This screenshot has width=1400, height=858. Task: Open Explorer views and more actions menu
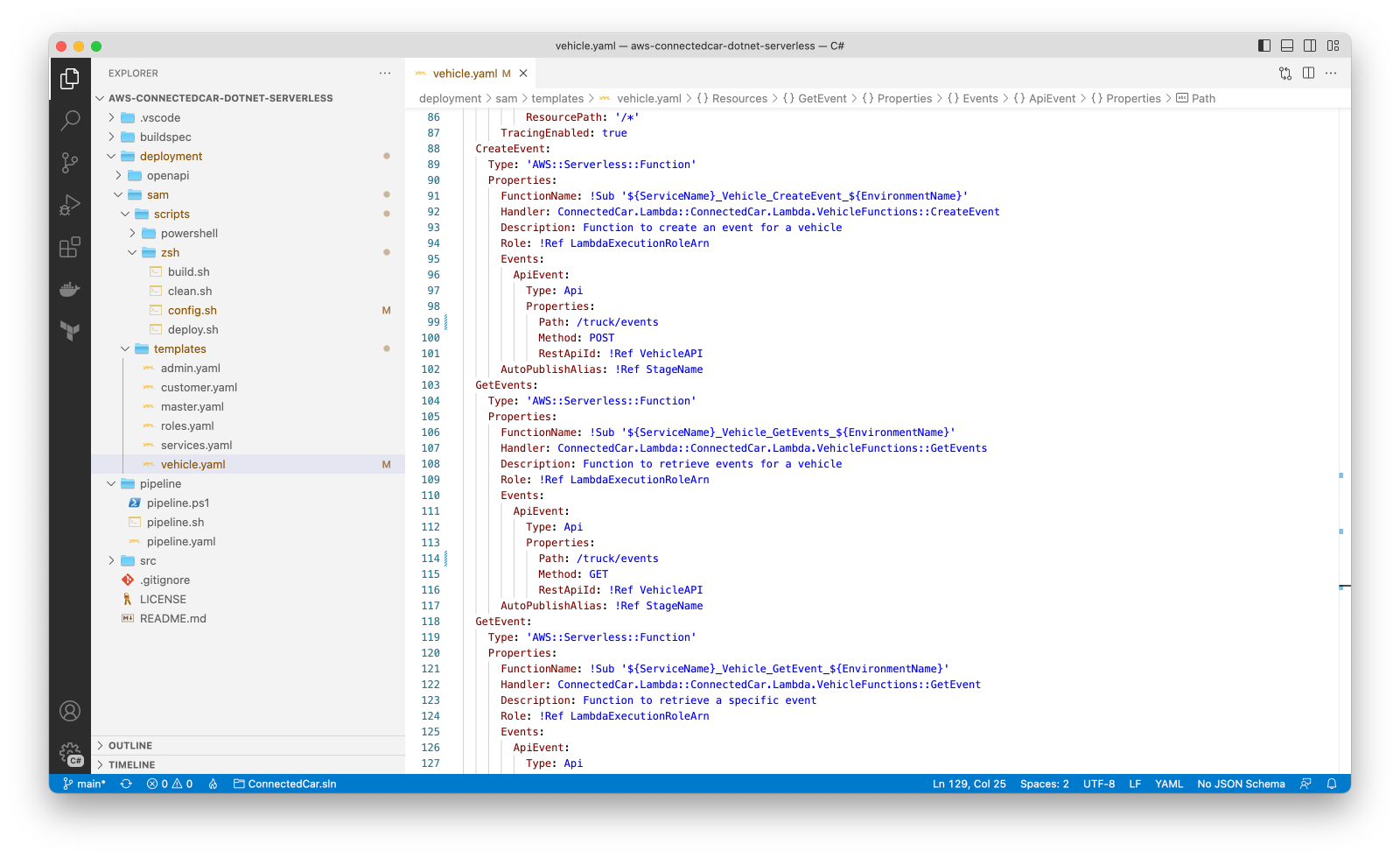coord(385,74)
